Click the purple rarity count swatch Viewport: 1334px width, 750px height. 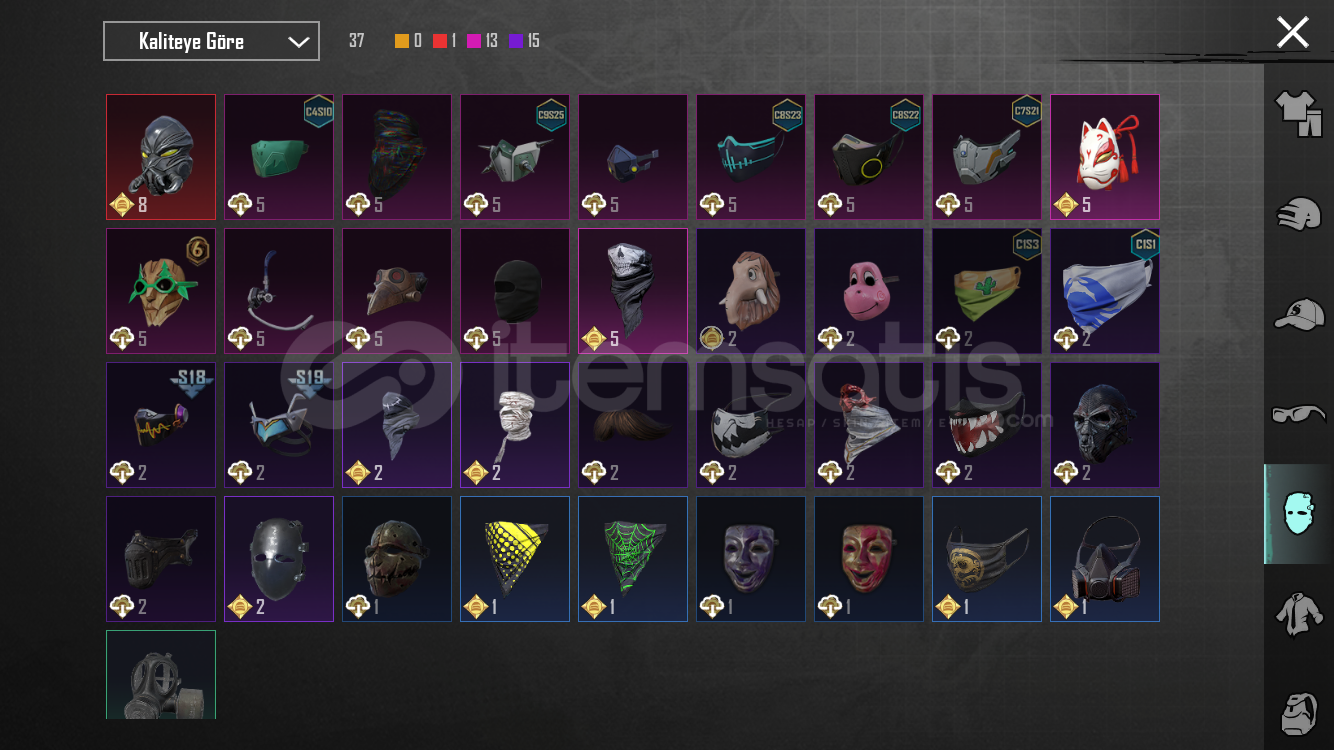(x=516, y=41)
